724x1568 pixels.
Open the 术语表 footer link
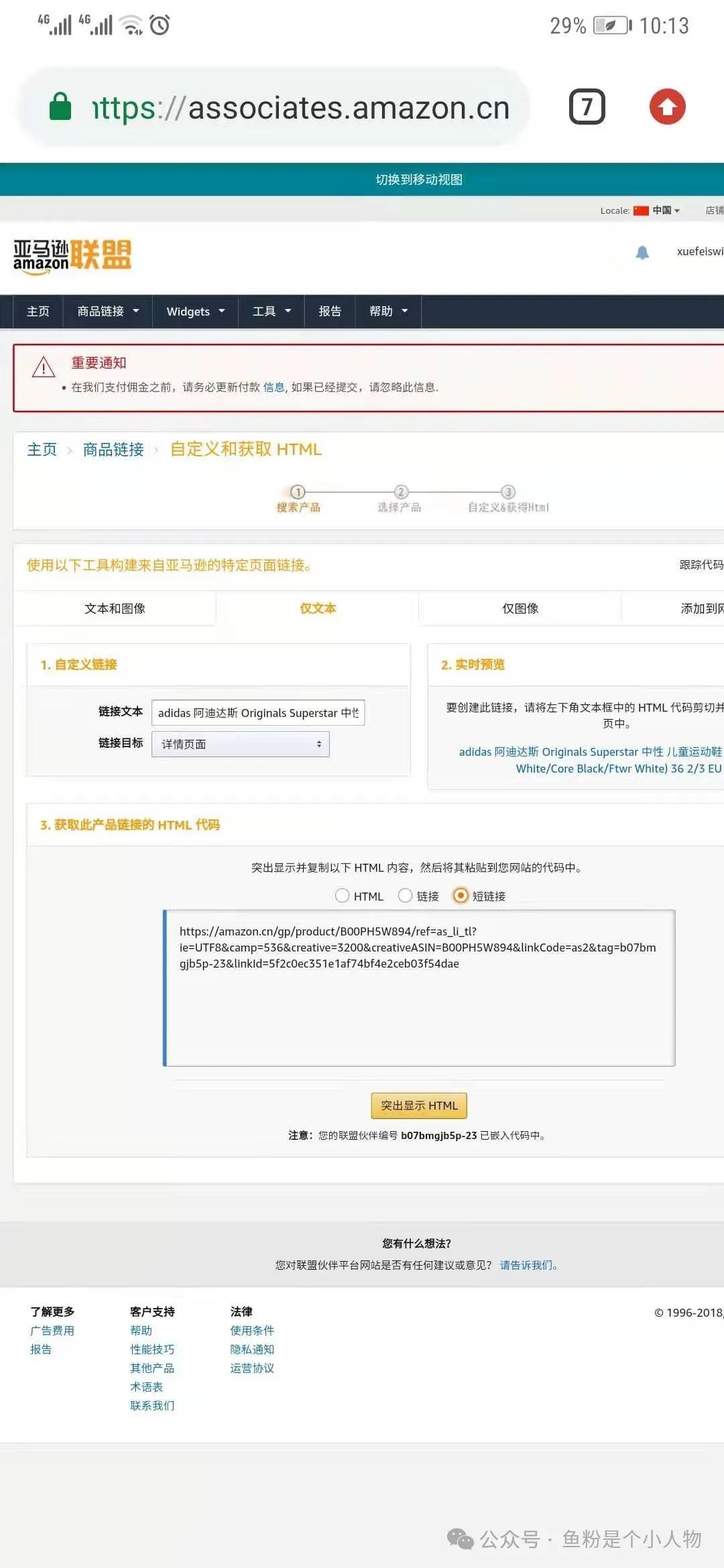[x=147, y=1387]
